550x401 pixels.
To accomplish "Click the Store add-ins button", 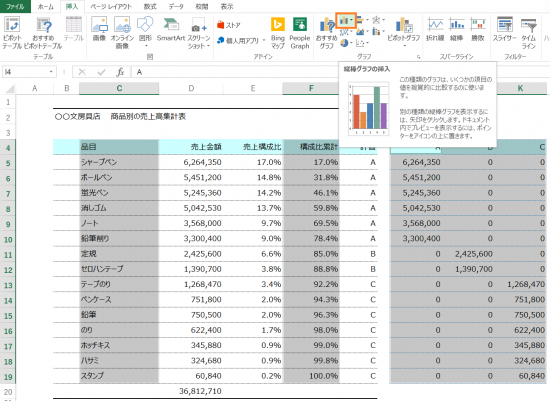I will click(x=229, y=25).
